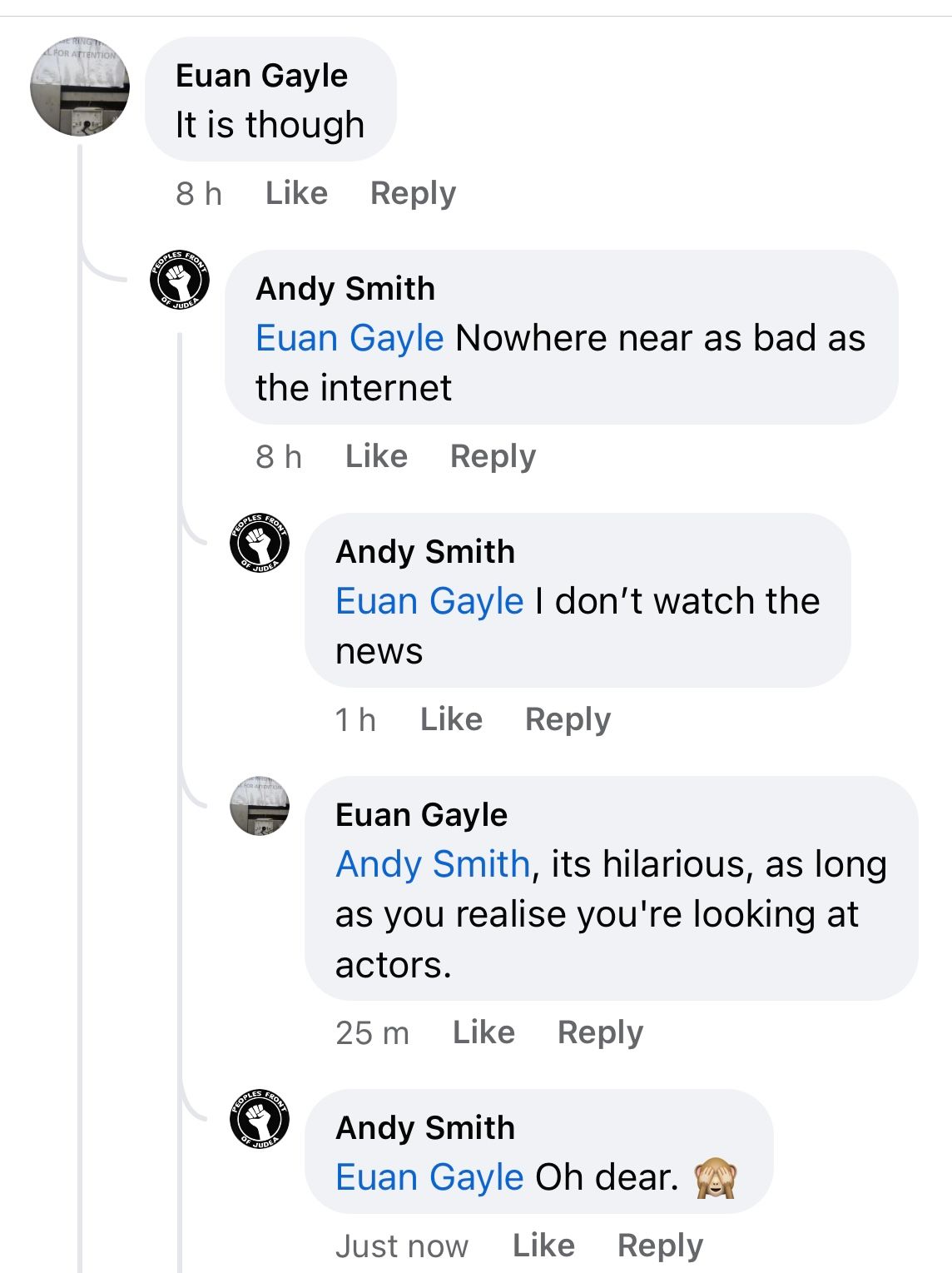Viewport: 952px width, 1273px height.
Task: Open Euan Gayle's avatar beside 'its hilarious' reply
Action: tap(260, 806)
